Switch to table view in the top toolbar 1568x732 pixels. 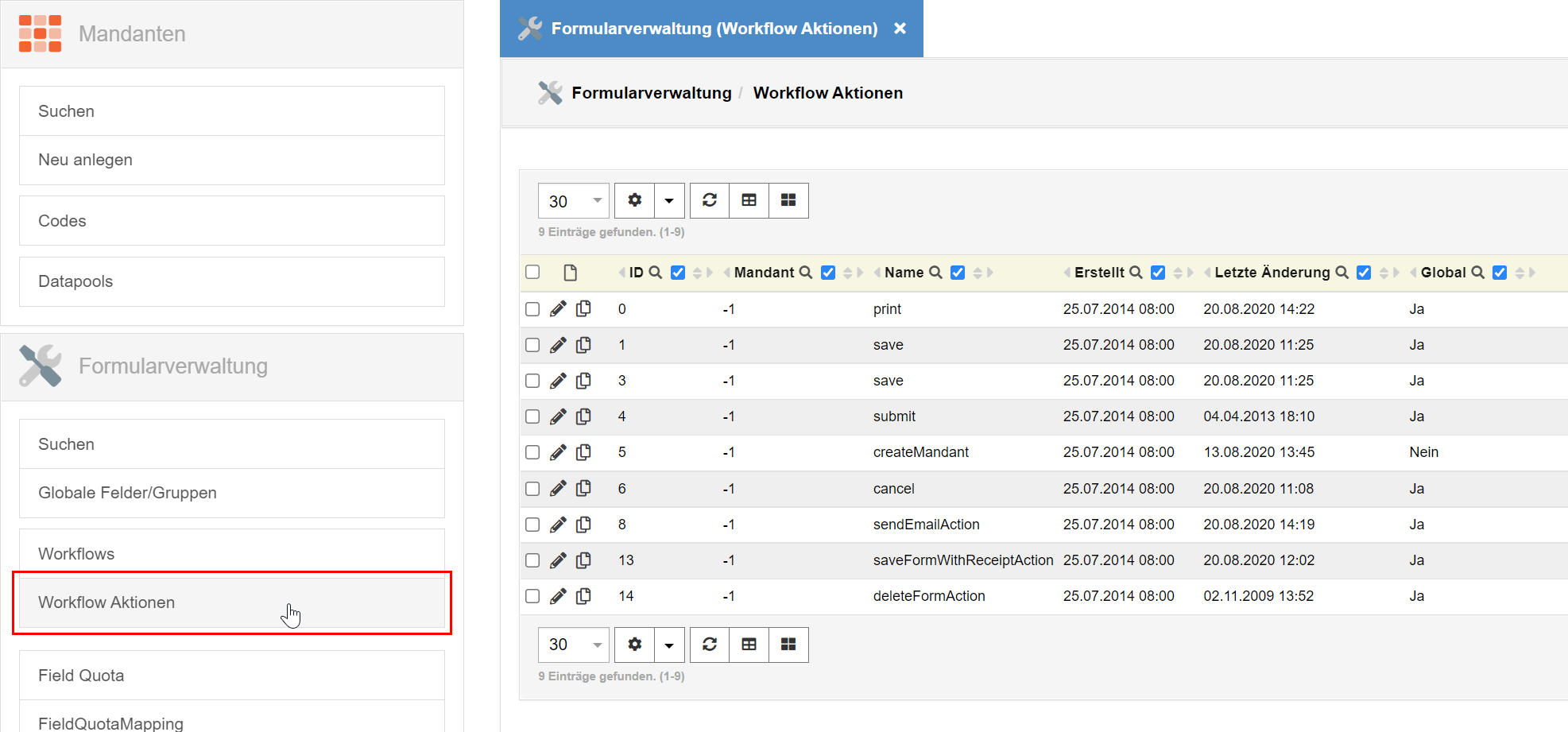(x=749, y=200)
